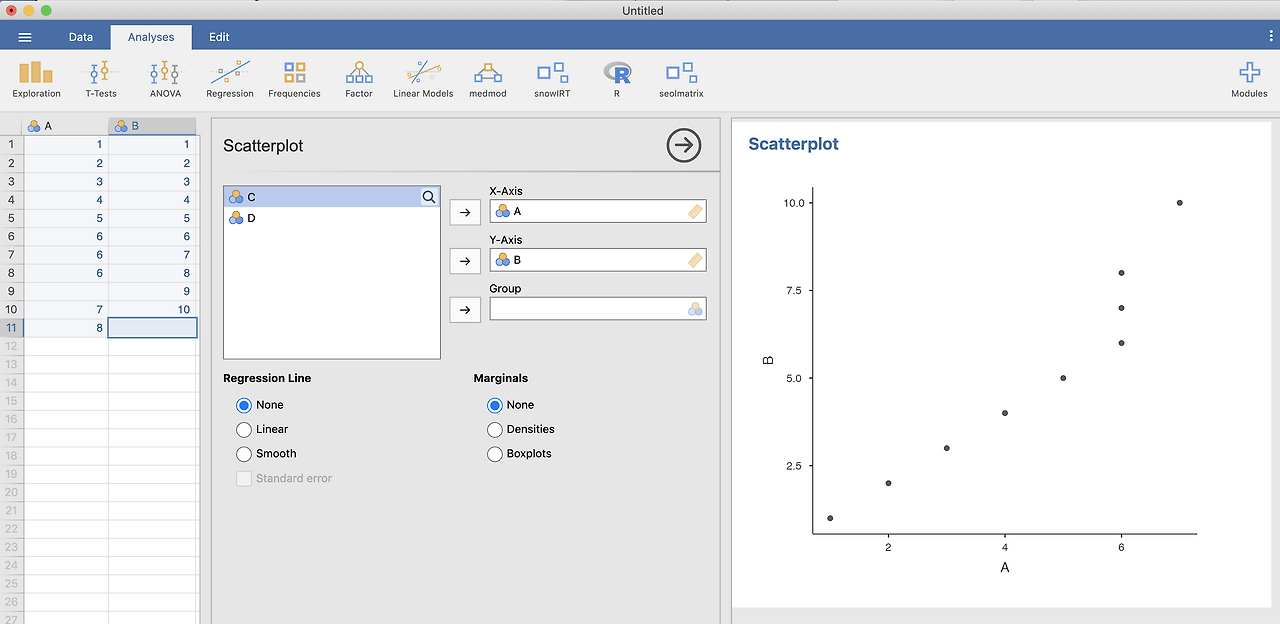Open the Frequencies analysis menu
Image resolution: width=1280 pixels, height=624 pixels.
(x=294, y=79)
